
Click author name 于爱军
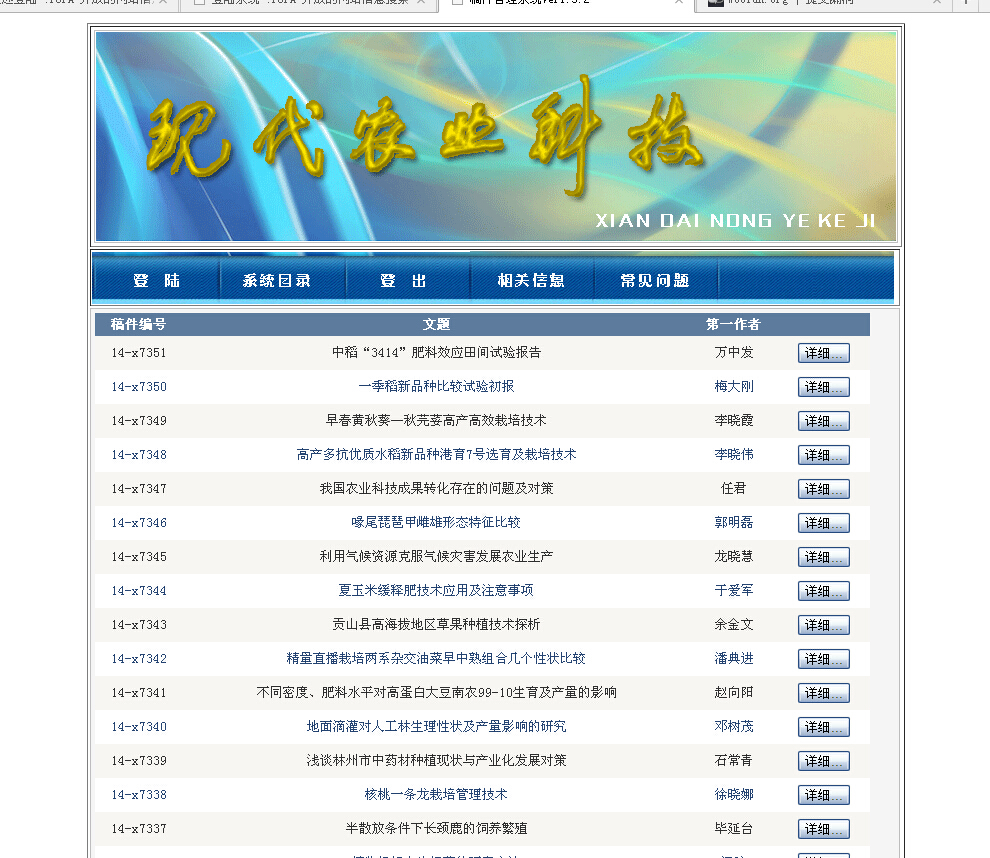click(x=734, y=591)
